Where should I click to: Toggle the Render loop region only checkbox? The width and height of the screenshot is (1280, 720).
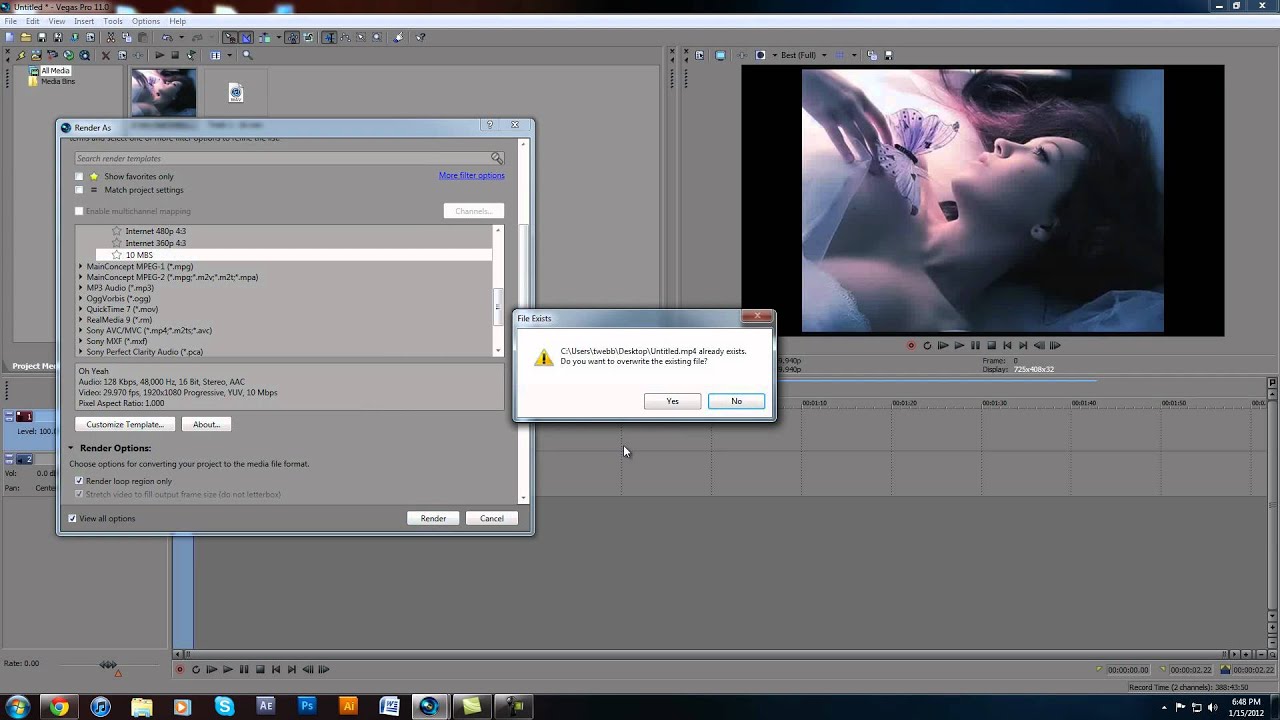79,481
